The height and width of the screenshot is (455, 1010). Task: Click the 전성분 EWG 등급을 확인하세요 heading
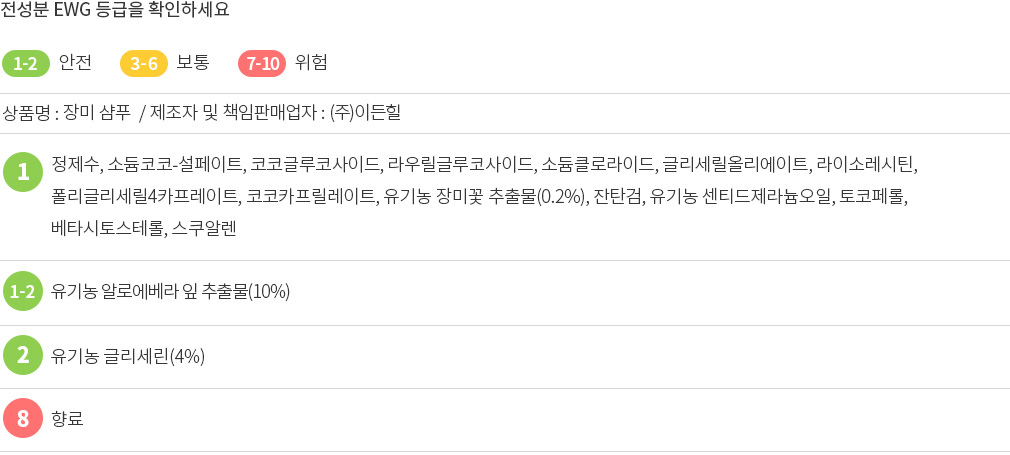pos(115,10)
